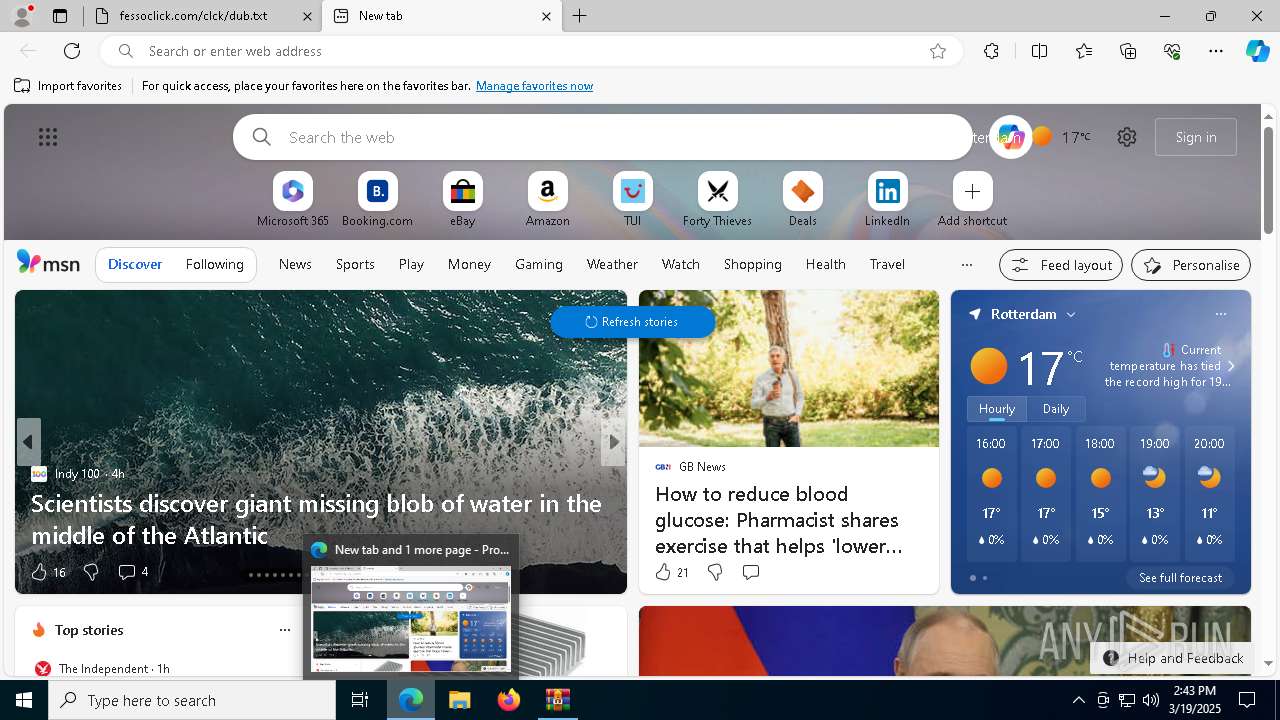This screenshot has width=1280, height=720.
Task: Open Collections icon in toolbar
Action: [x=1128, y=51]
